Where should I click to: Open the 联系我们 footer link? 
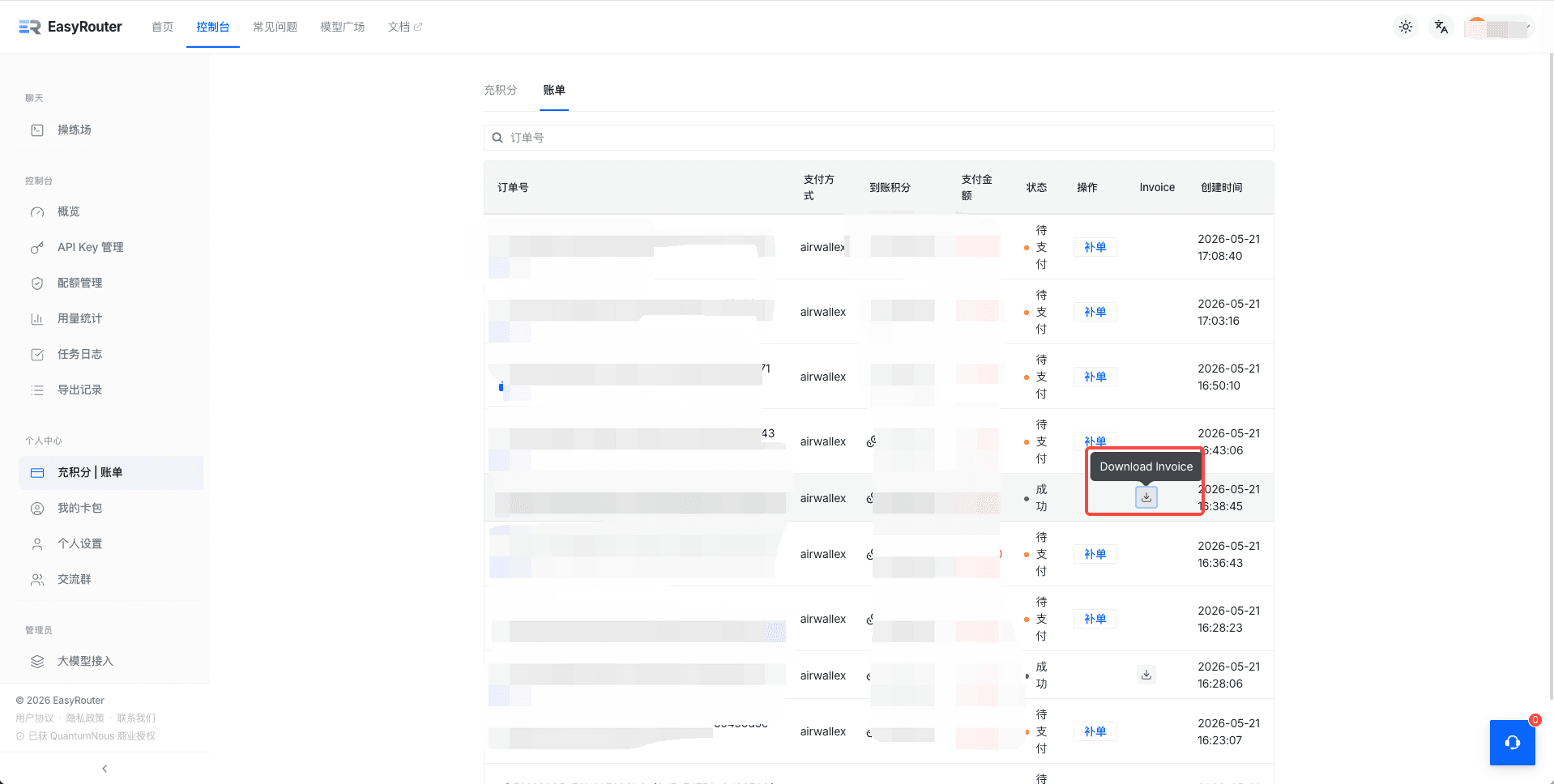tap(136, 718)
